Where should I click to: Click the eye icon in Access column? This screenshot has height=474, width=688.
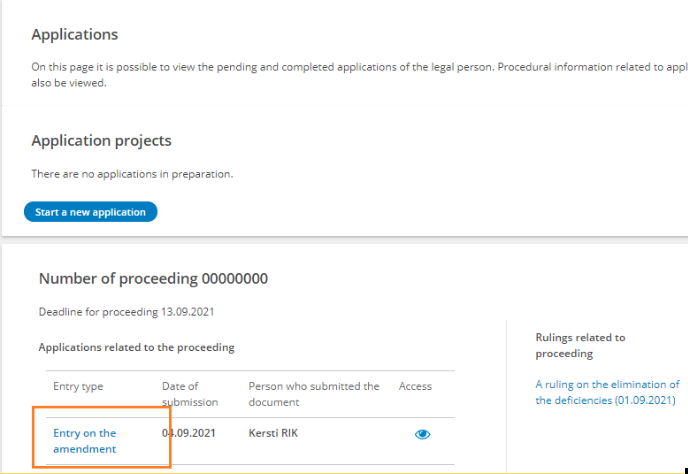422,434
